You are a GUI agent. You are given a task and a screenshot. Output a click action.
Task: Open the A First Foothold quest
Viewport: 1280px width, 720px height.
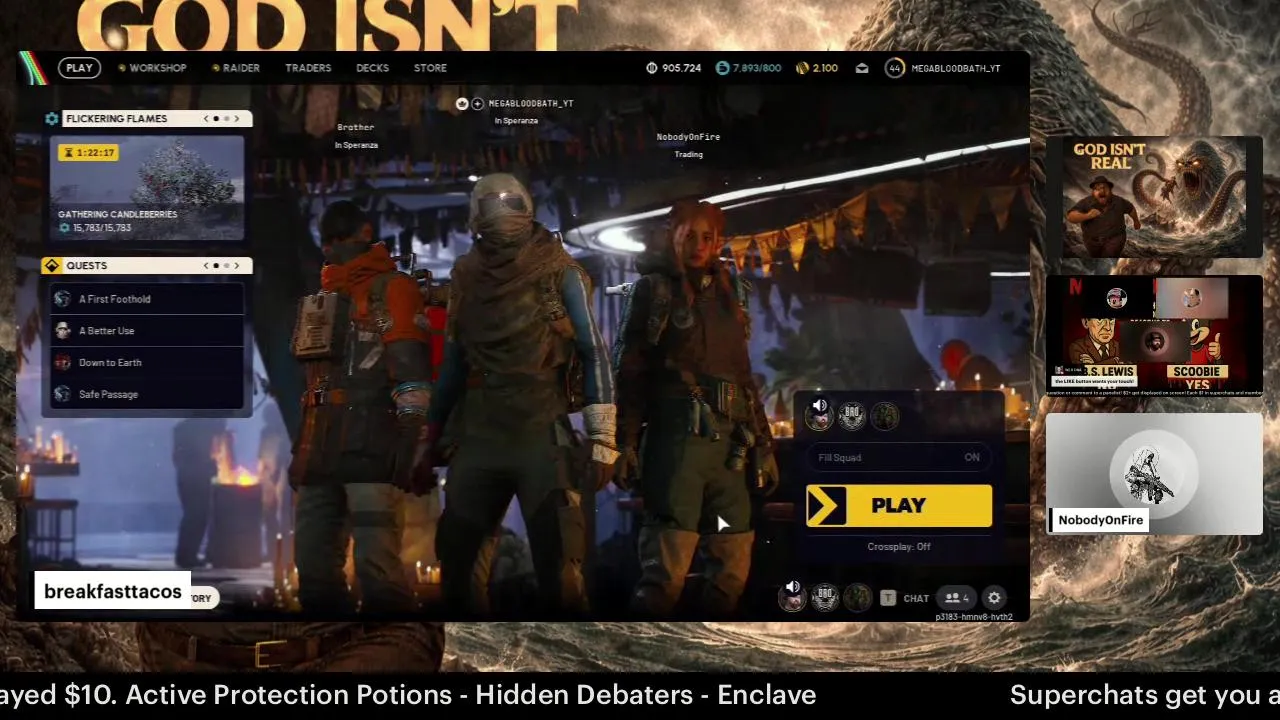[x=147, y=299]
